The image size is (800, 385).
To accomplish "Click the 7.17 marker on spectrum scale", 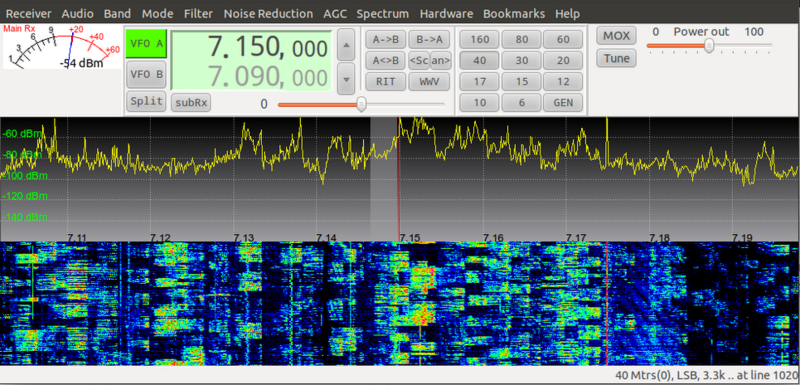I will tap(576, 238).
